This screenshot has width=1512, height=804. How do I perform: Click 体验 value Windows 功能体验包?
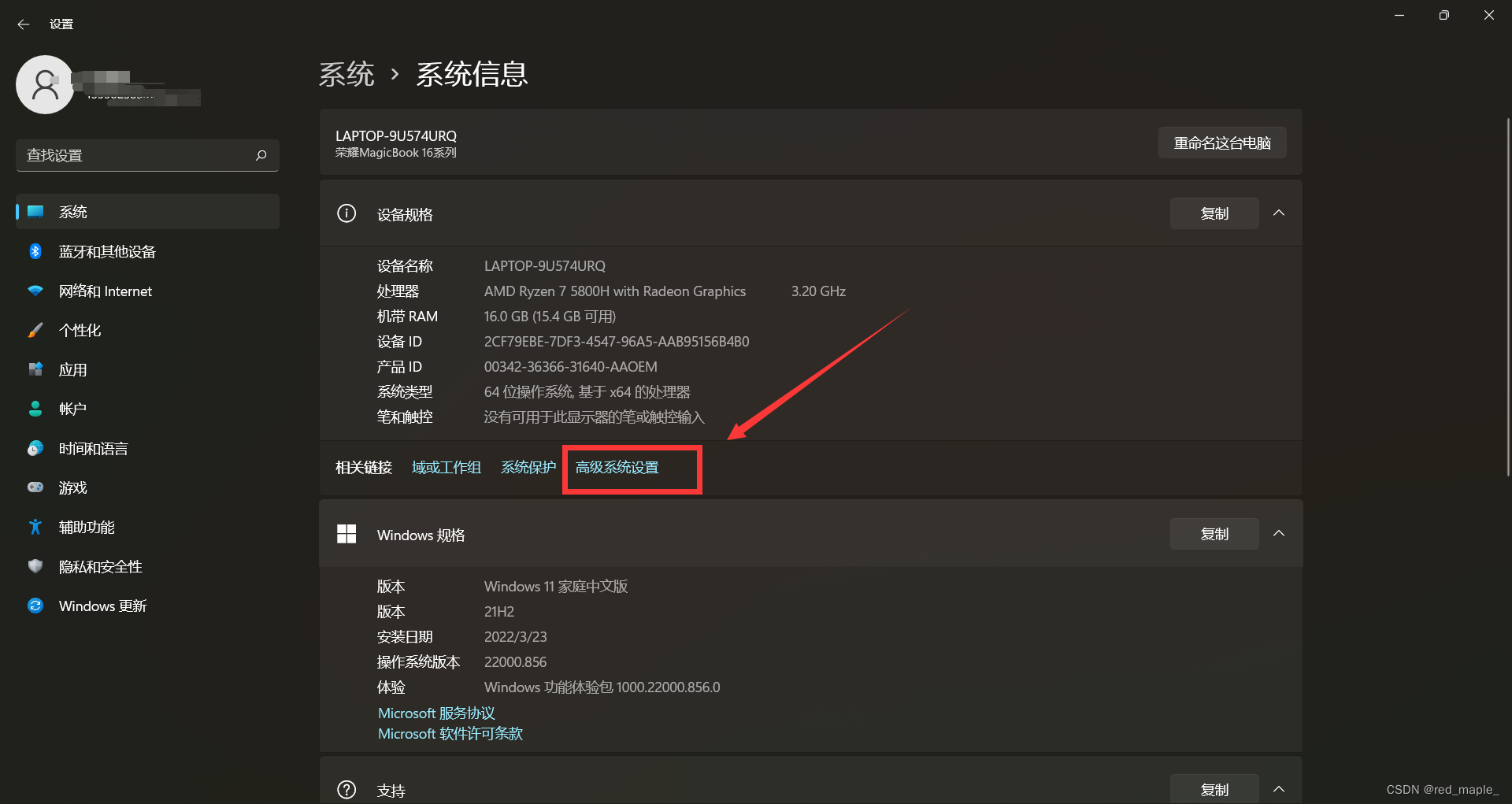pyautogui.click(x=602, y=687)
